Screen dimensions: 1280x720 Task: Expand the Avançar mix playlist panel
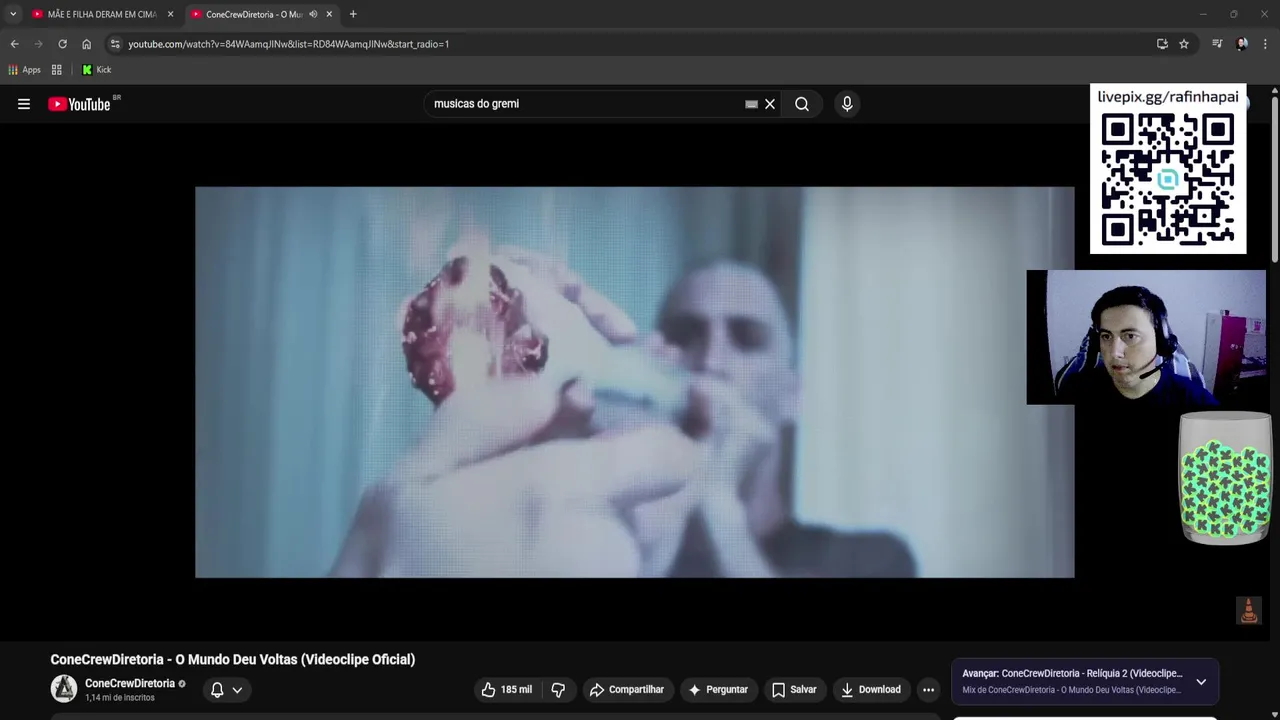pos(1201,682)
